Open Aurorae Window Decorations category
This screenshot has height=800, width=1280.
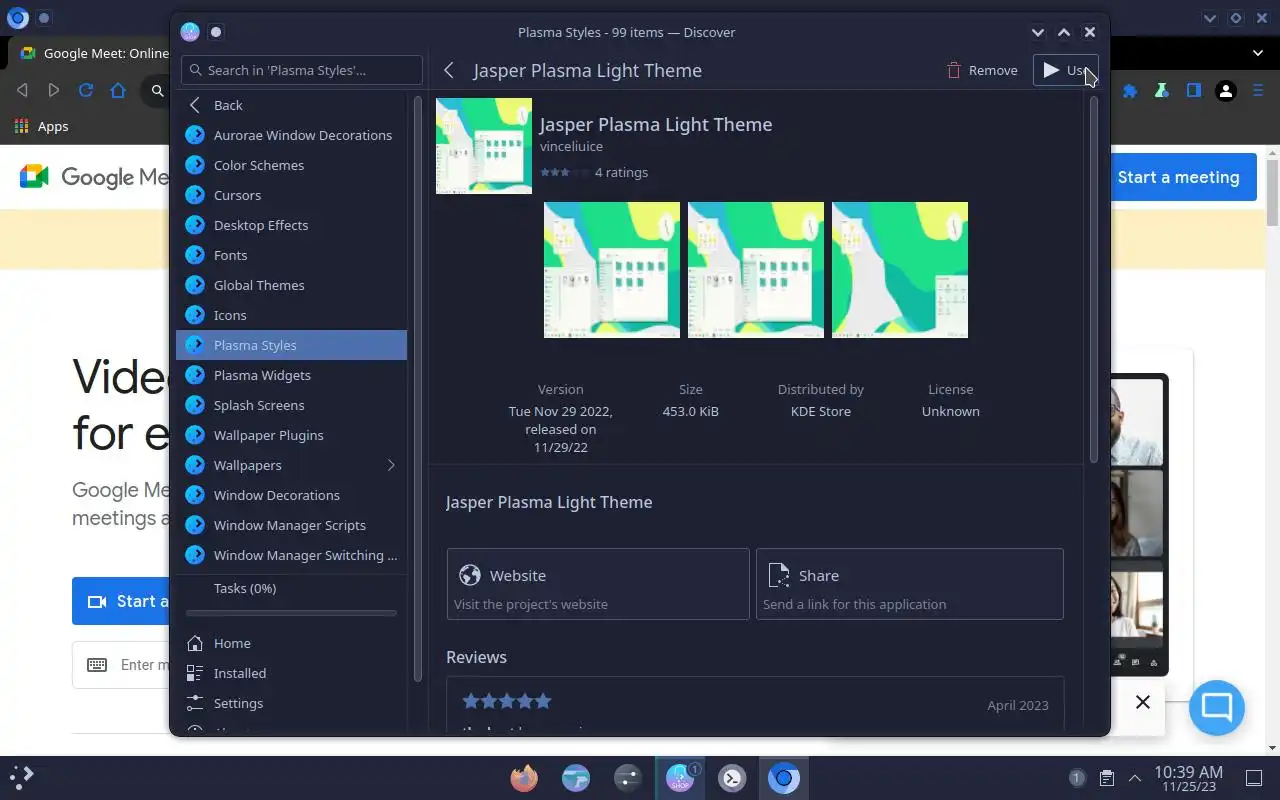click(291, 135)
